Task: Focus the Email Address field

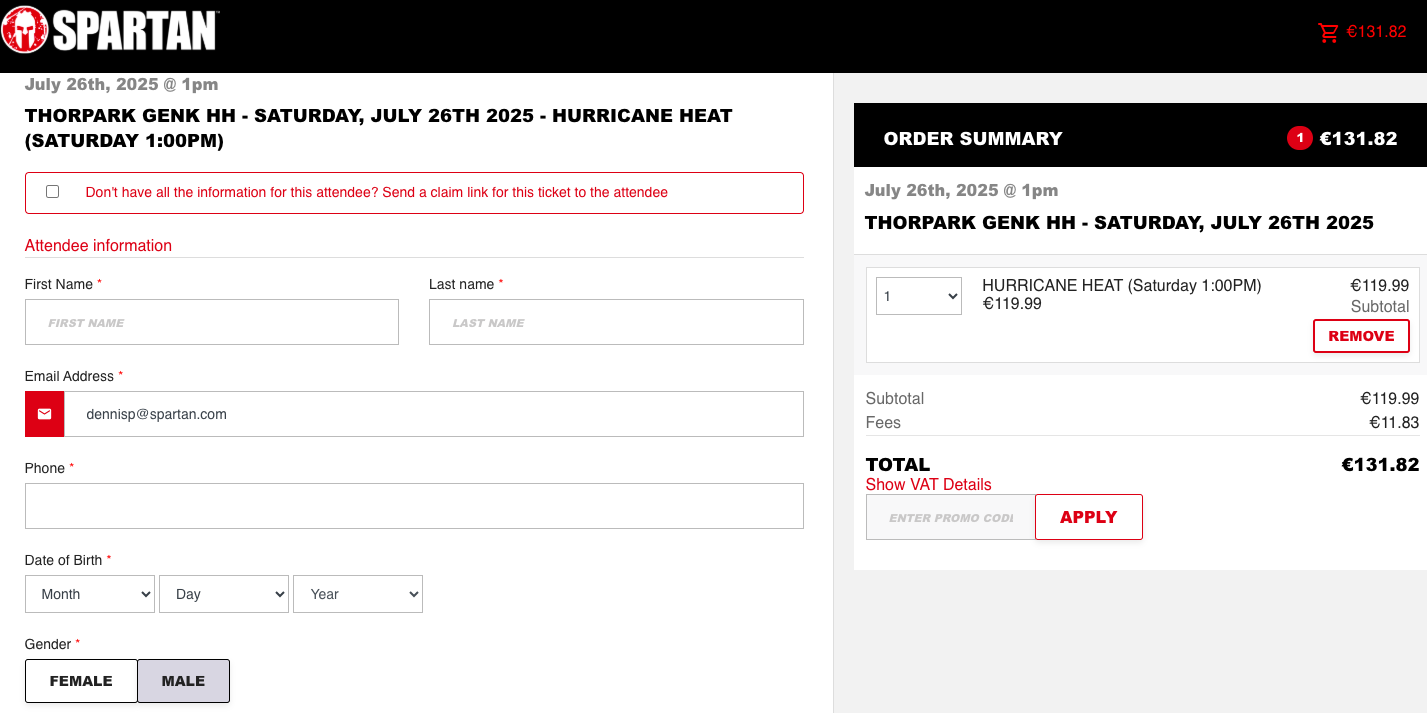Action: pos(434,414)
